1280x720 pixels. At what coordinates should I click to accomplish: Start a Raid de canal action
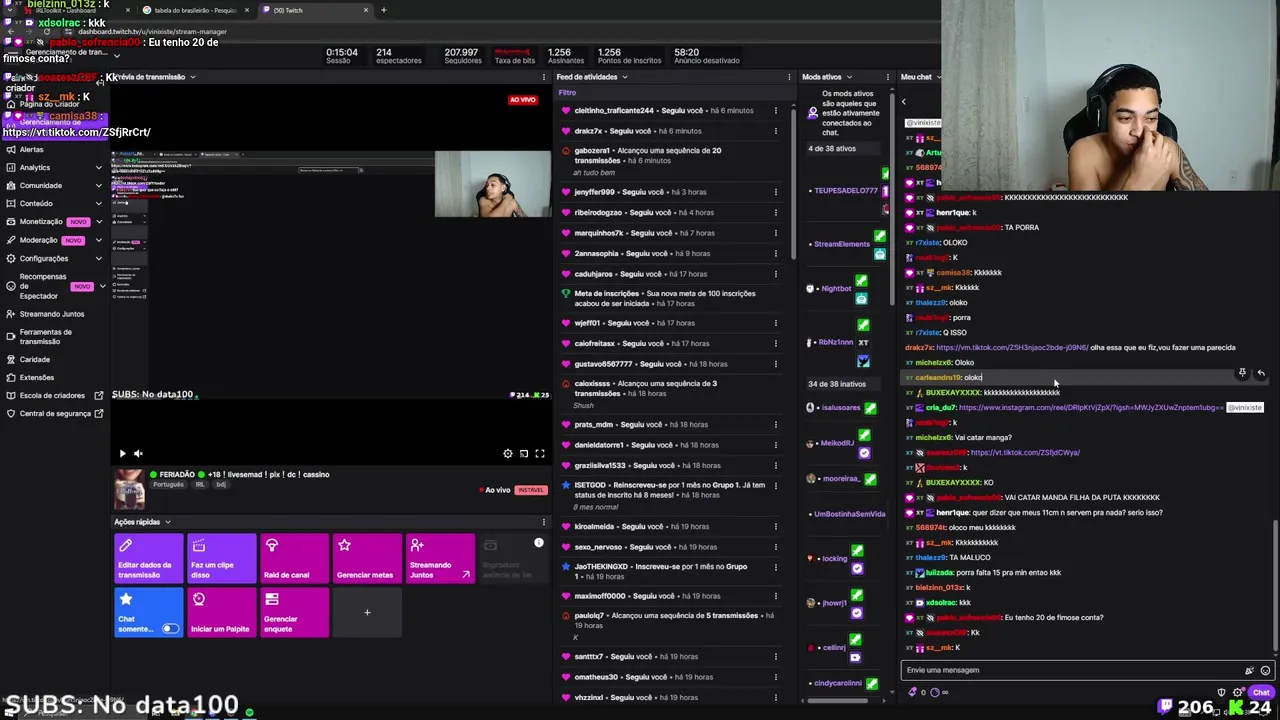tap(295, 558)
